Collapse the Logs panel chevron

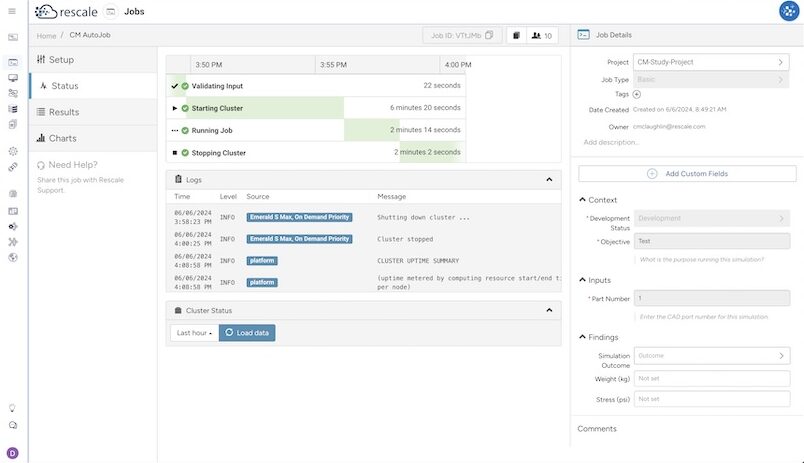click(549, 179)
